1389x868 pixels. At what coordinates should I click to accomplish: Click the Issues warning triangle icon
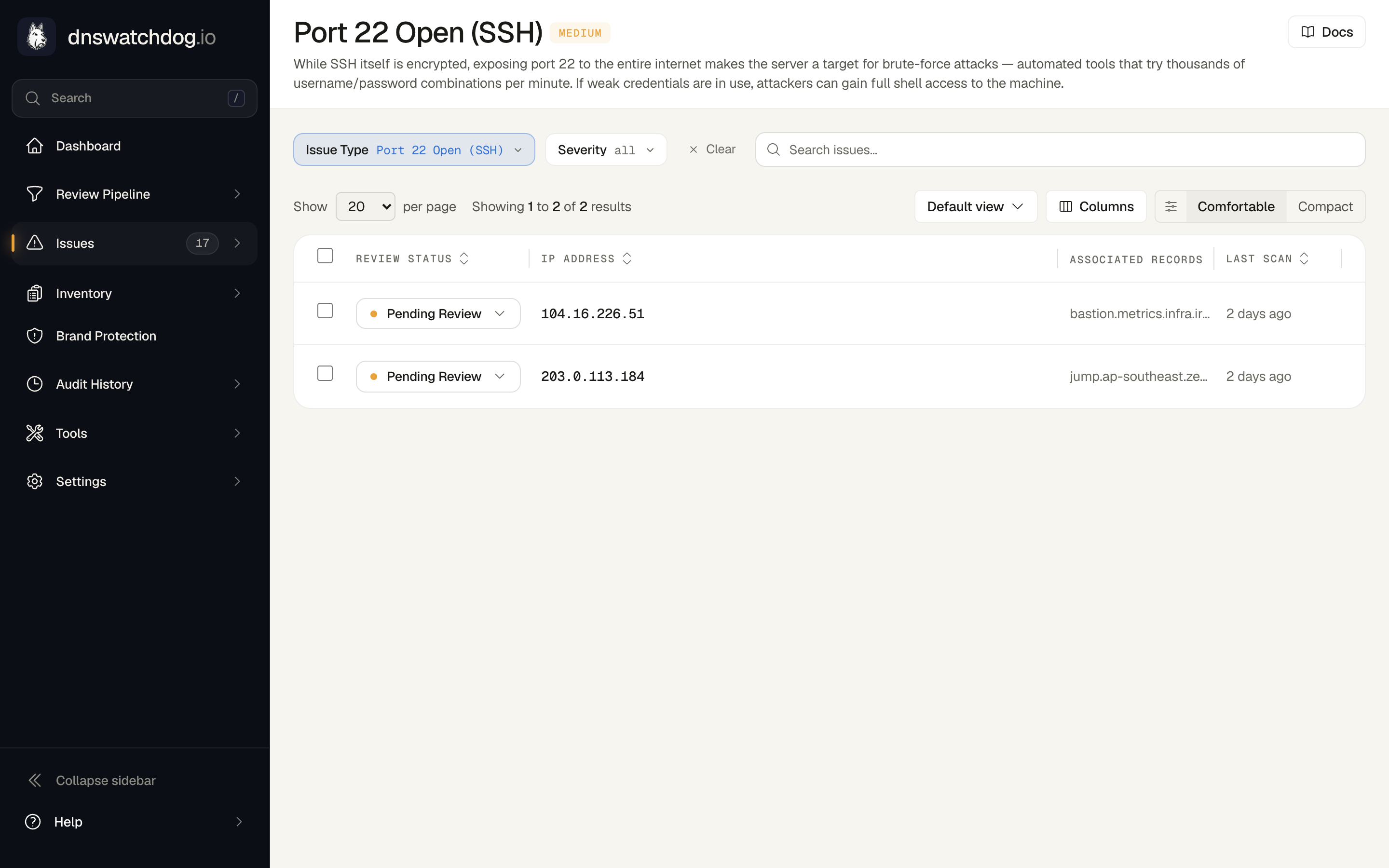(x=34, y=243)
